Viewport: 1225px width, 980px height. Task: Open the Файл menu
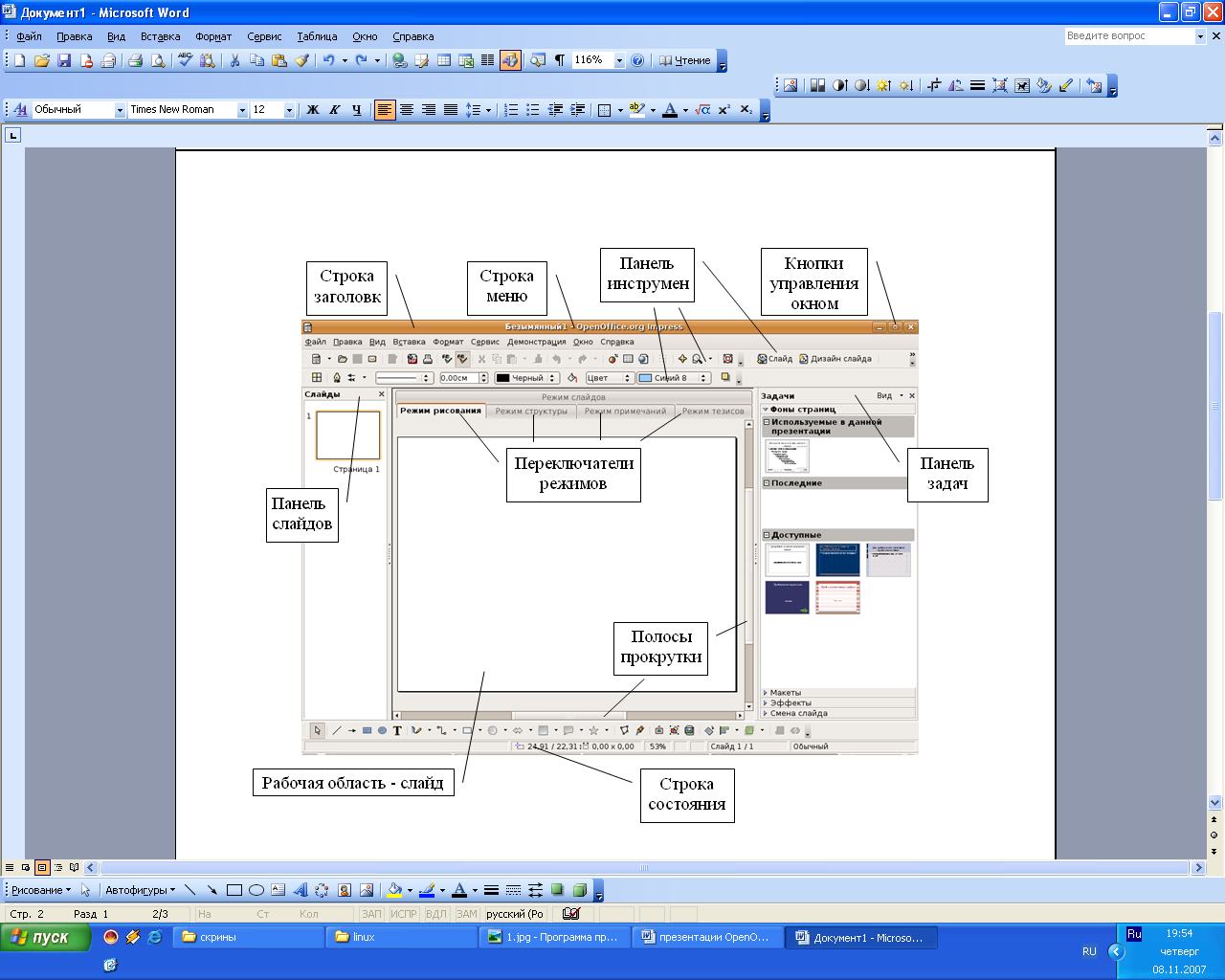point(29,36)
